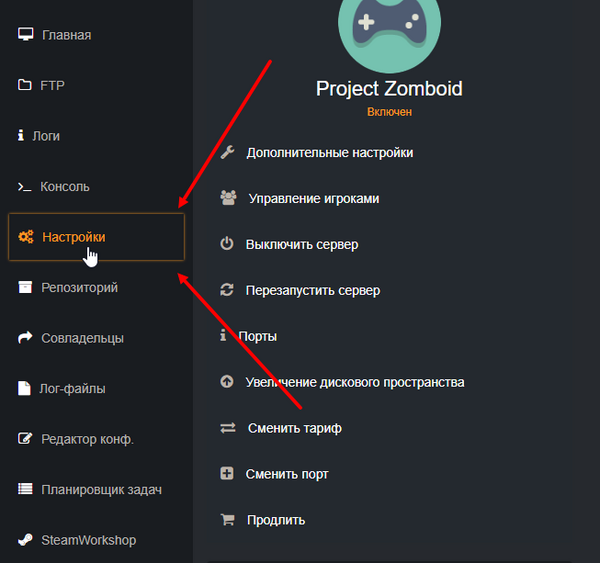Viewport: 600px width, 563px height.
Task: Open Лог-файлы in the sidebar
Action: click(x=73, y=388)
